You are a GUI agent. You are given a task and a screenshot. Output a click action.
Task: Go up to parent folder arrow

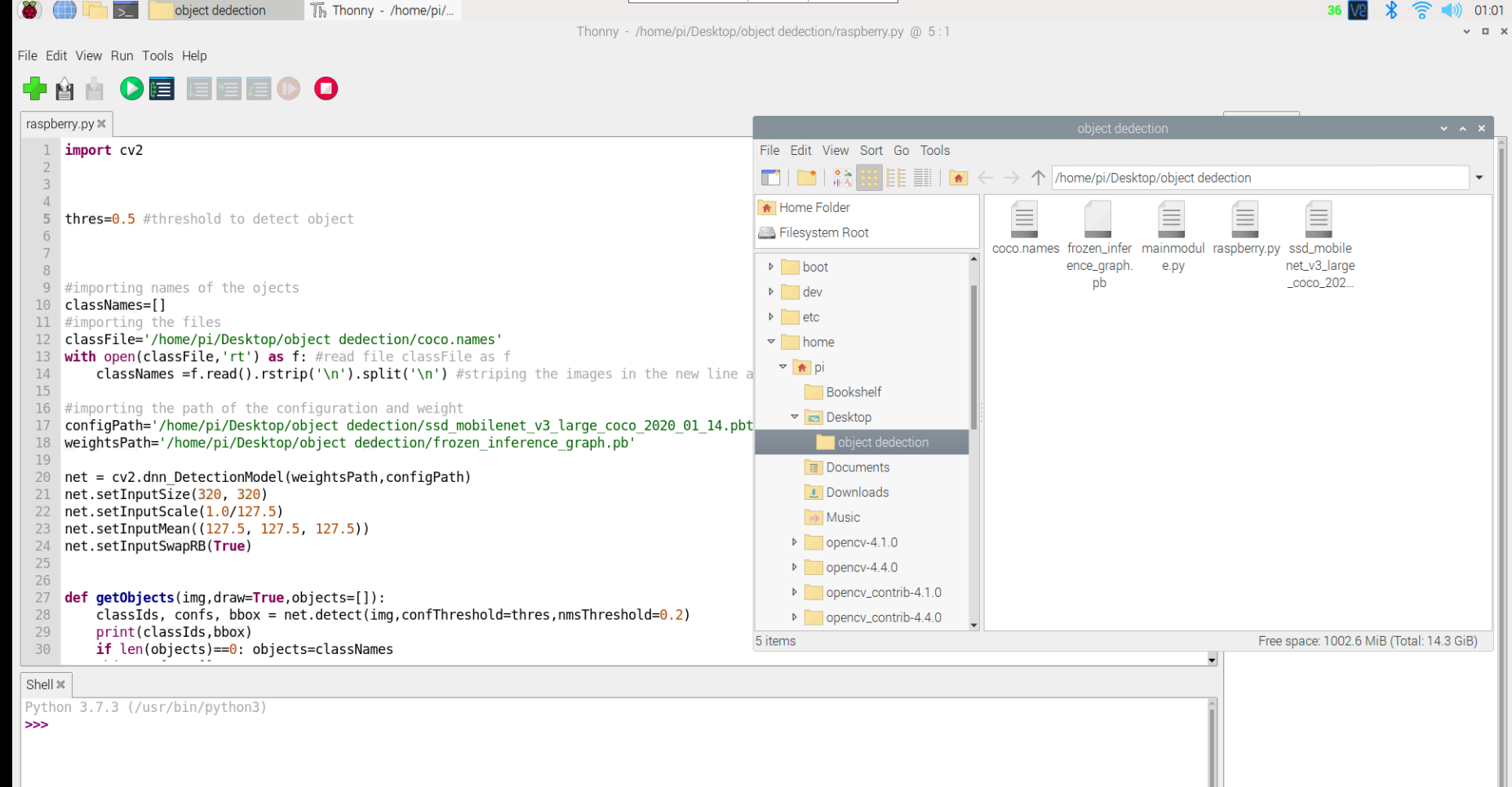click(x=1038, y=178)
